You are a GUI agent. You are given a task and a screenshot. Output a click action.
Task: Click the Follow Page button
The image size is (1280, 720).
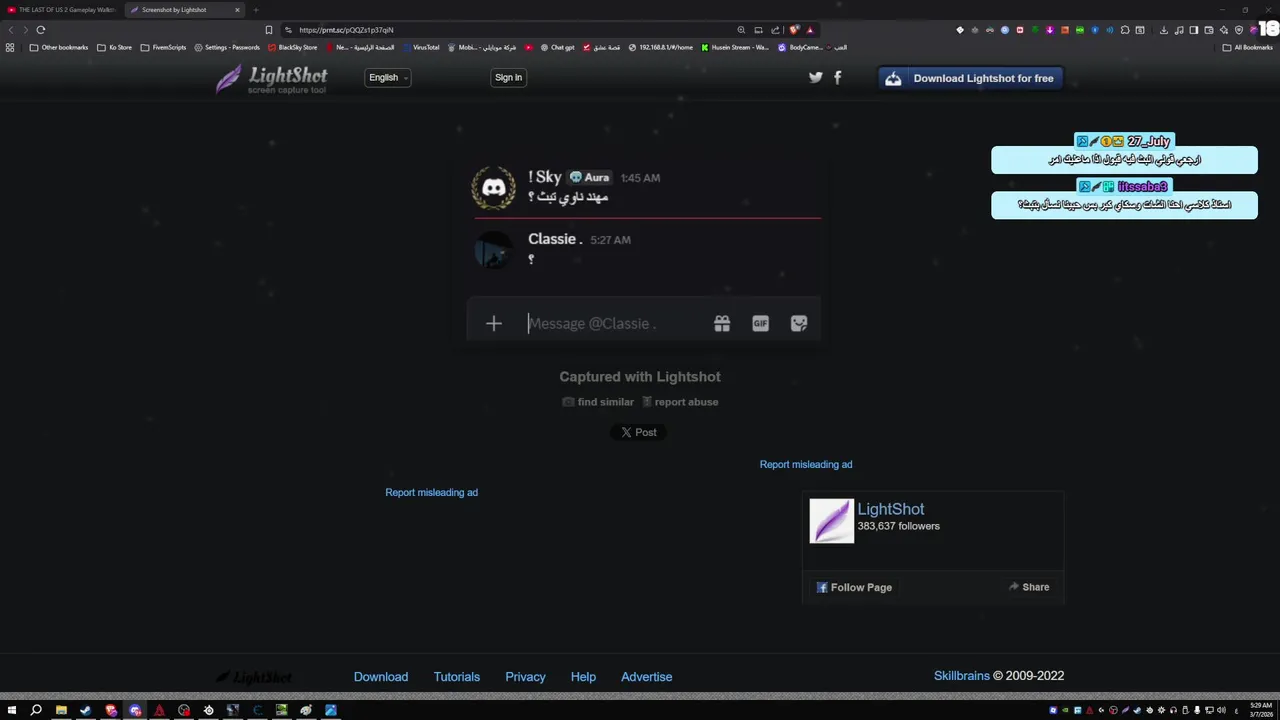click(854, 587)
